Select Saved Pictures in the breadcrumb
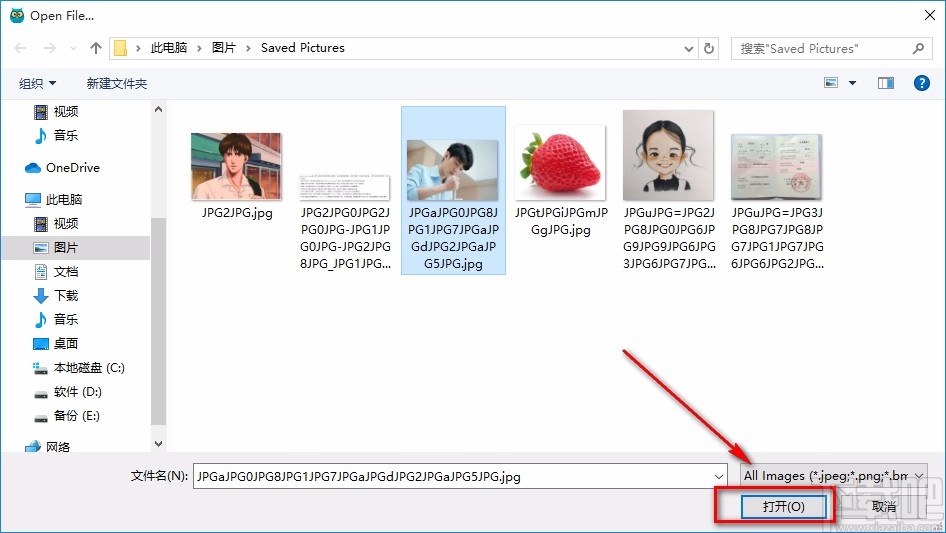This screenshot has height=533, width=946. click(303, 48)
